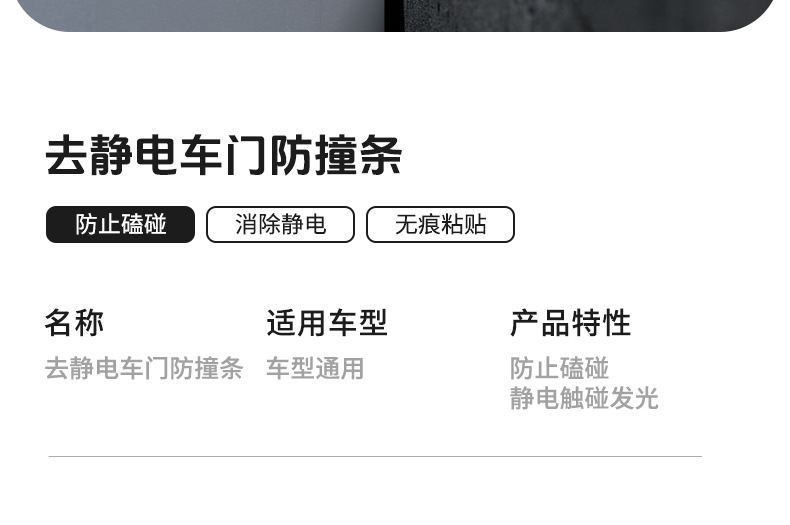Click the 静电触碰发光 feature text
This screenshot has width=790, height=525.
click(584, 398)
